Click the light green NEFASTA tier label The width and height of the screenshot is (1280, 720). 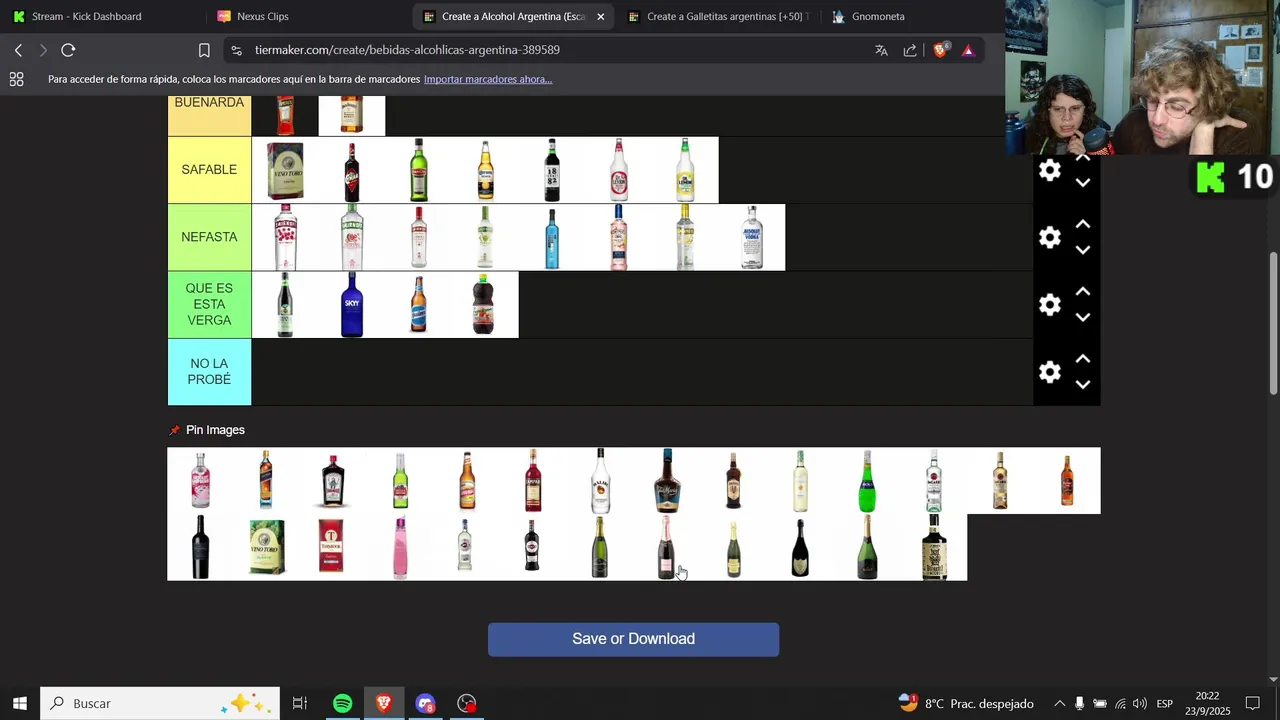[x=209, y=237]
